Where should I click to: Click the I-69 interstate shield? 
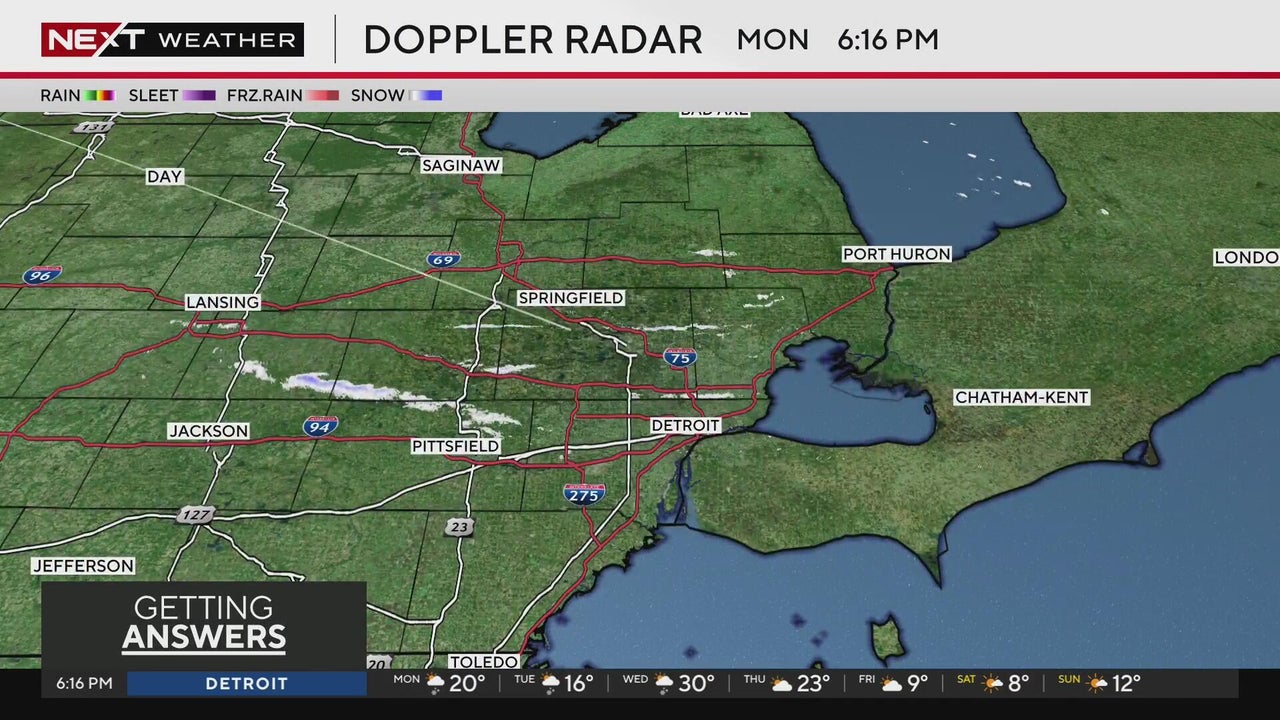(444, 259)
